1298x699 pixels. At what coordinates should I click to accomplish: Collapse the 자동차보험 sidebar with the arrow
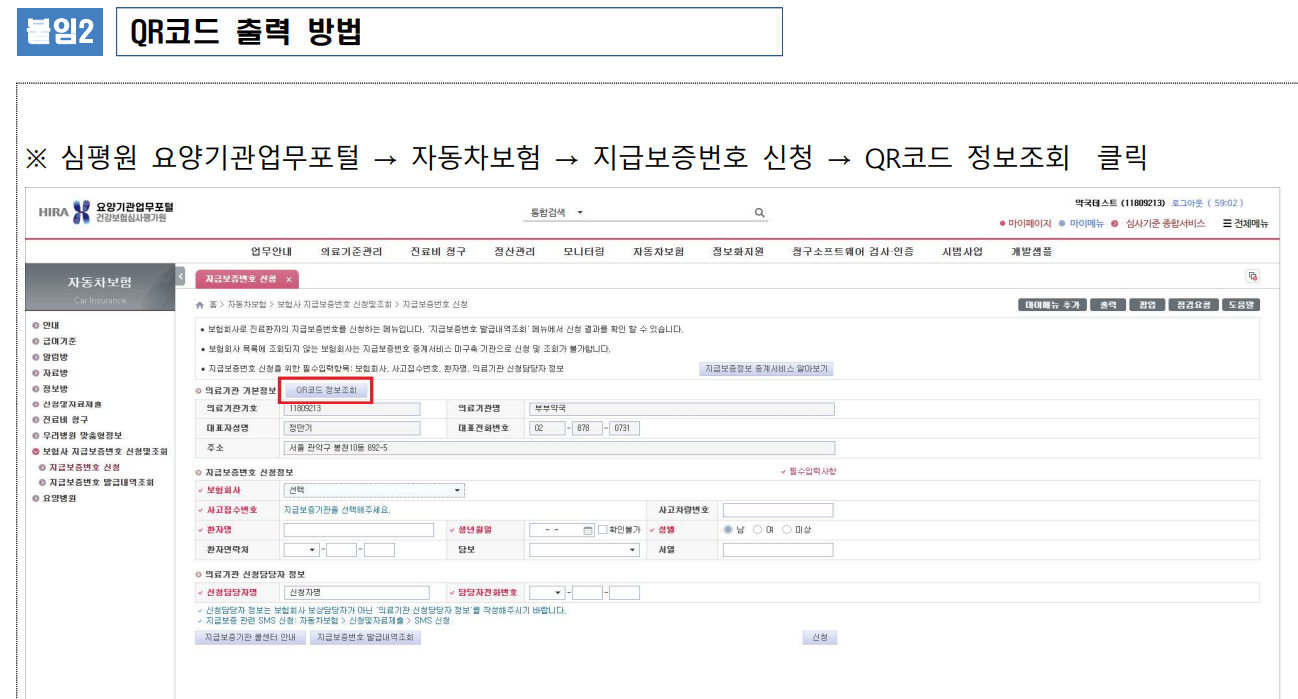click(x=180, y=276)
